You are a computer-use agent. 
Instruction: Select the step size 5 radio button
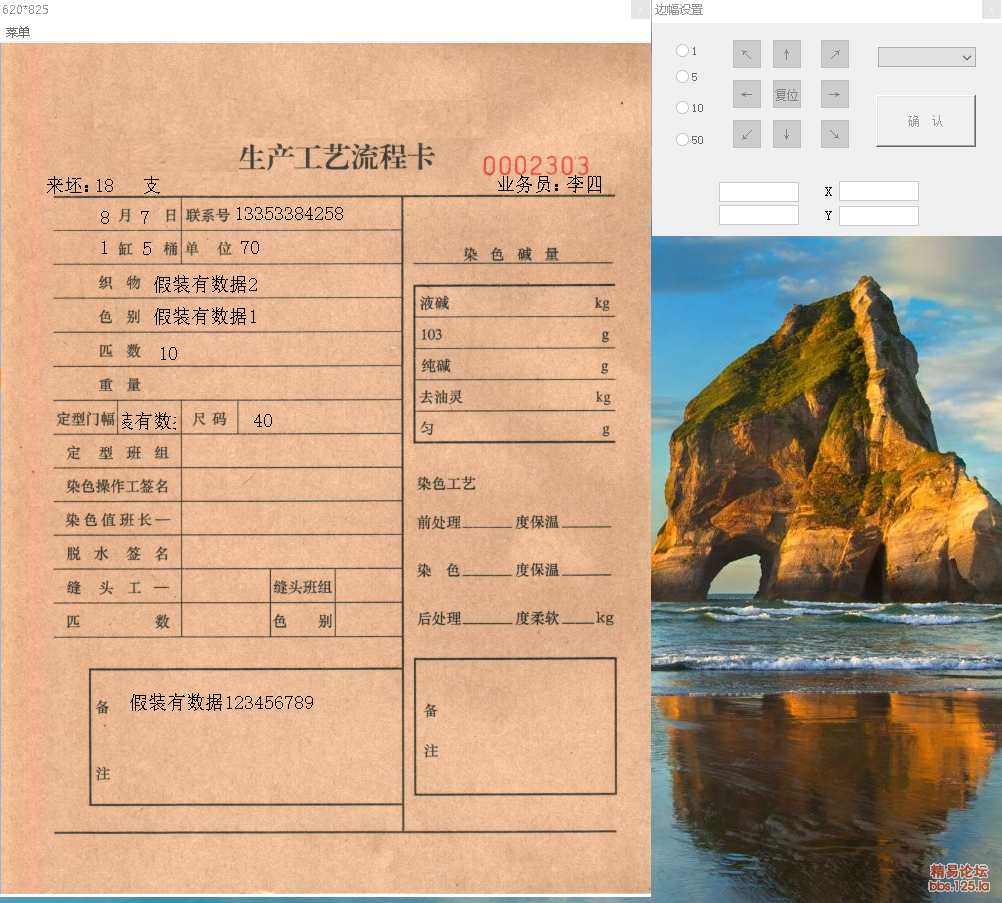pyautogui.click(x=682, y=77)
